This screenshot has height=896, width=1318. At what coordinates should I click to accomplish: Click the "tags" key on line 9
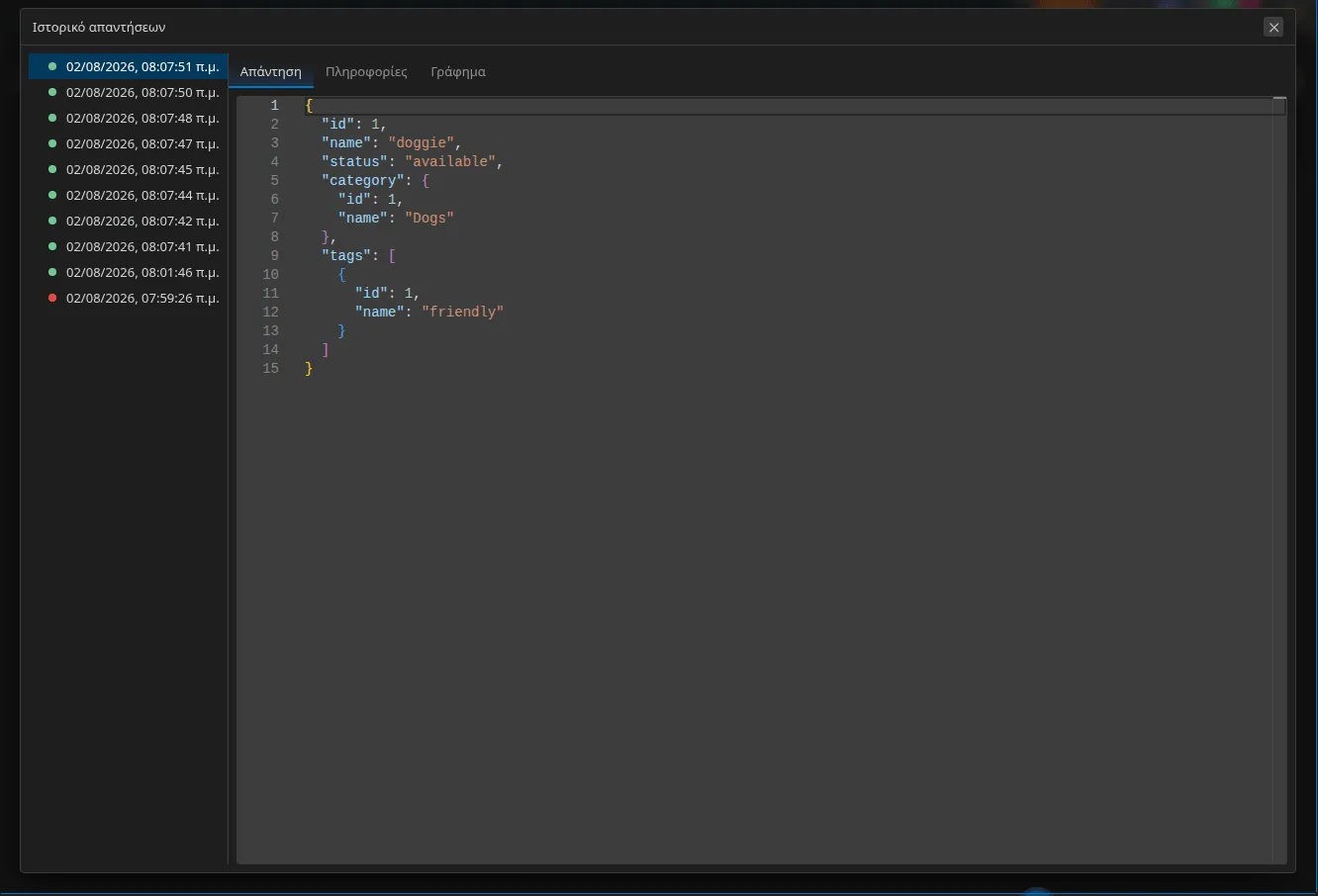click(x=346, y=255)
